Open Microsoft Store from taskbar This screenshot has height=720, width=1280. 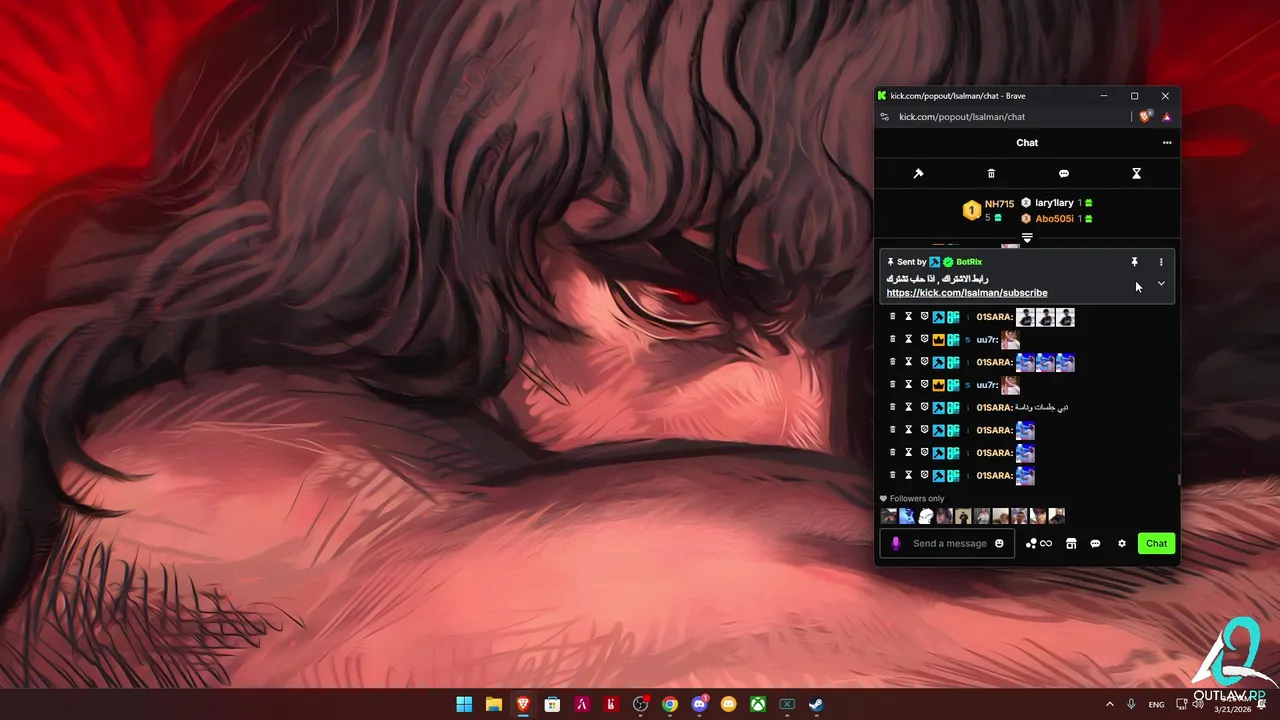tap(552, 704)
